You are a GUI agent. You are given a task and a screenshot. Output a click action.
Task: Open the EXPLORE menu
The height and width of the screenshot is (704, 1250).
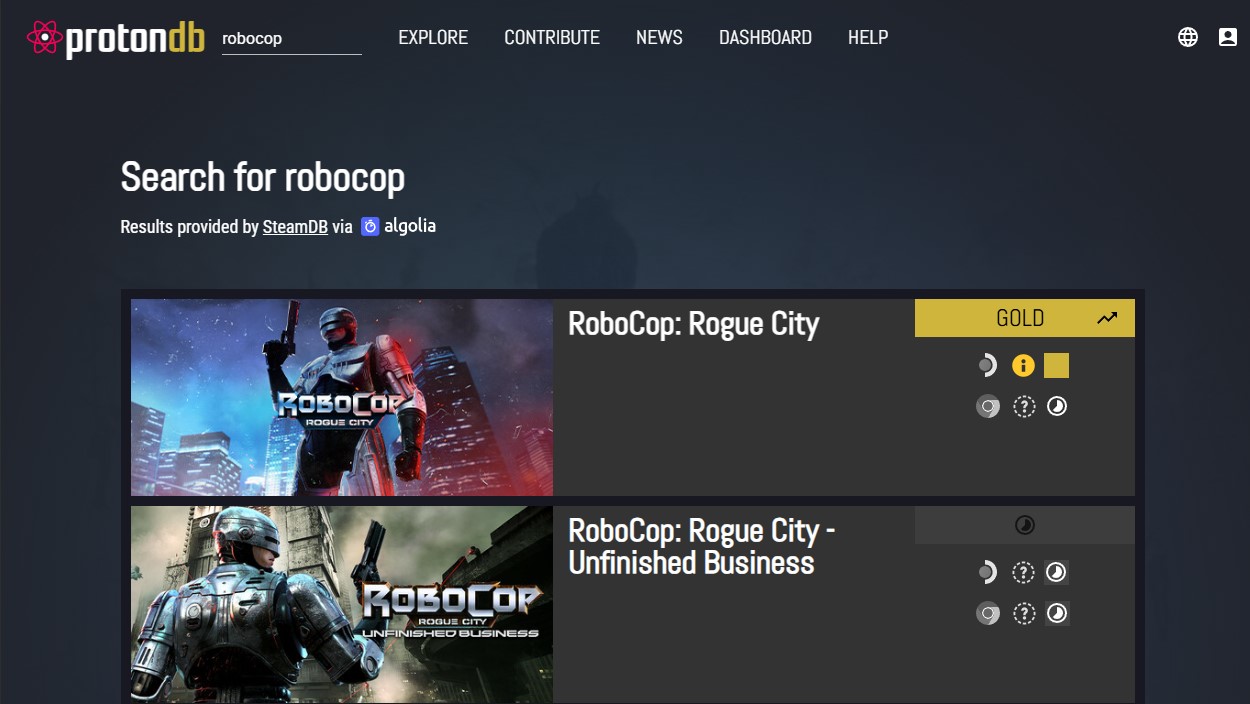click(433, 37)
